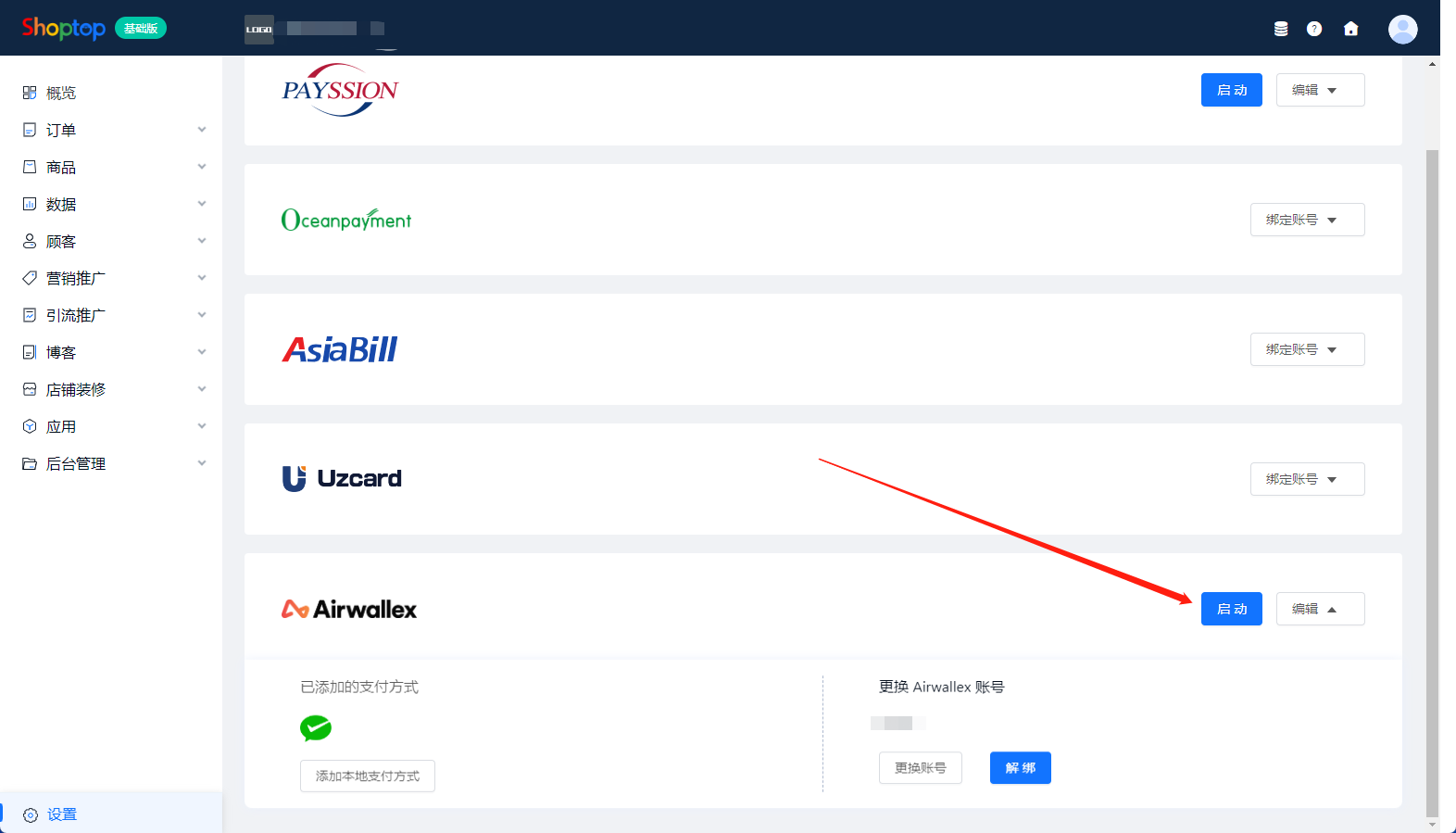Click the scrollbar down arrow
The width and height of the screenshot is (1456, 833).
1432,824
